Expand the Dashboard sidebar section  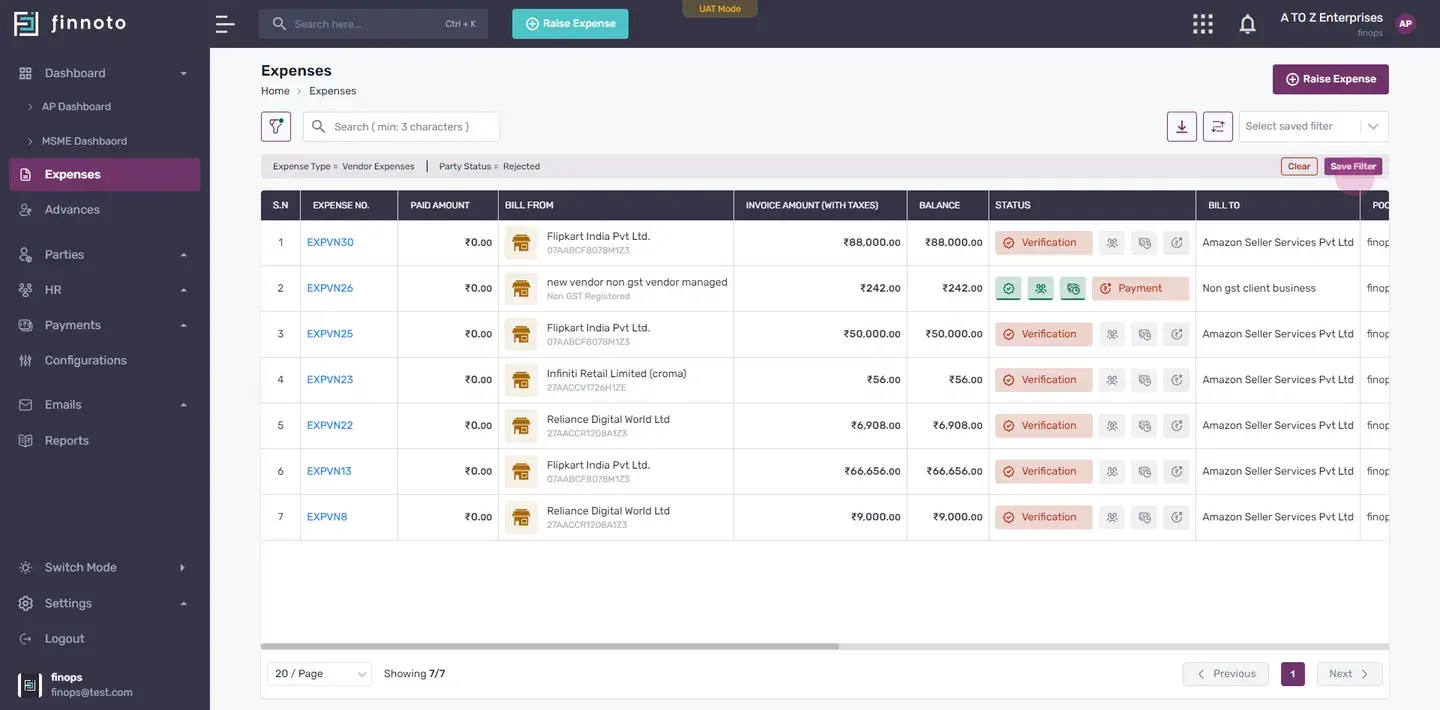(x=105, y=73)
